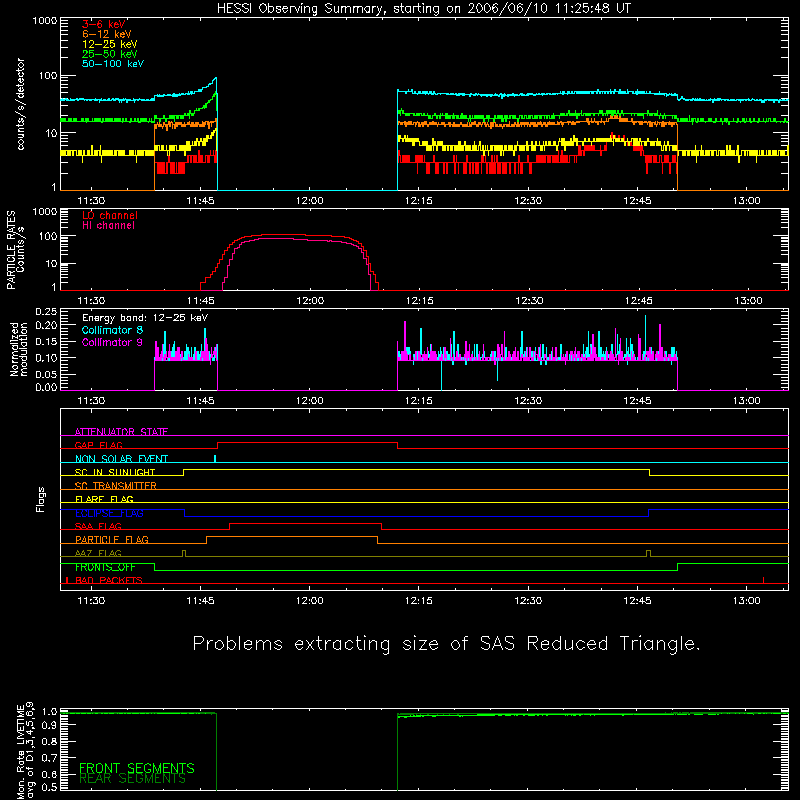Select the 12-25 keV legend label
Screen dimensions: 800x800
[x=110, y=44]
